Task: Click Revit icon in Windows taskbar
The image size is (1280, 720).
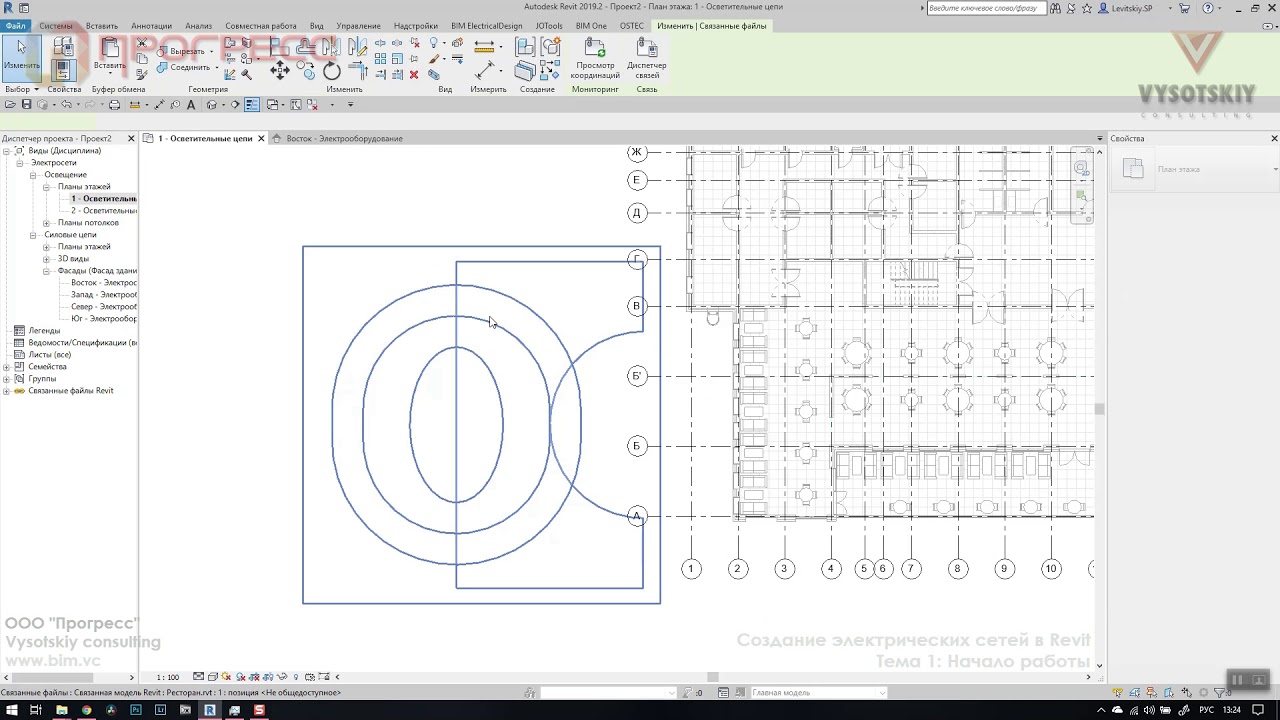Action: click(x=210, y=710)
